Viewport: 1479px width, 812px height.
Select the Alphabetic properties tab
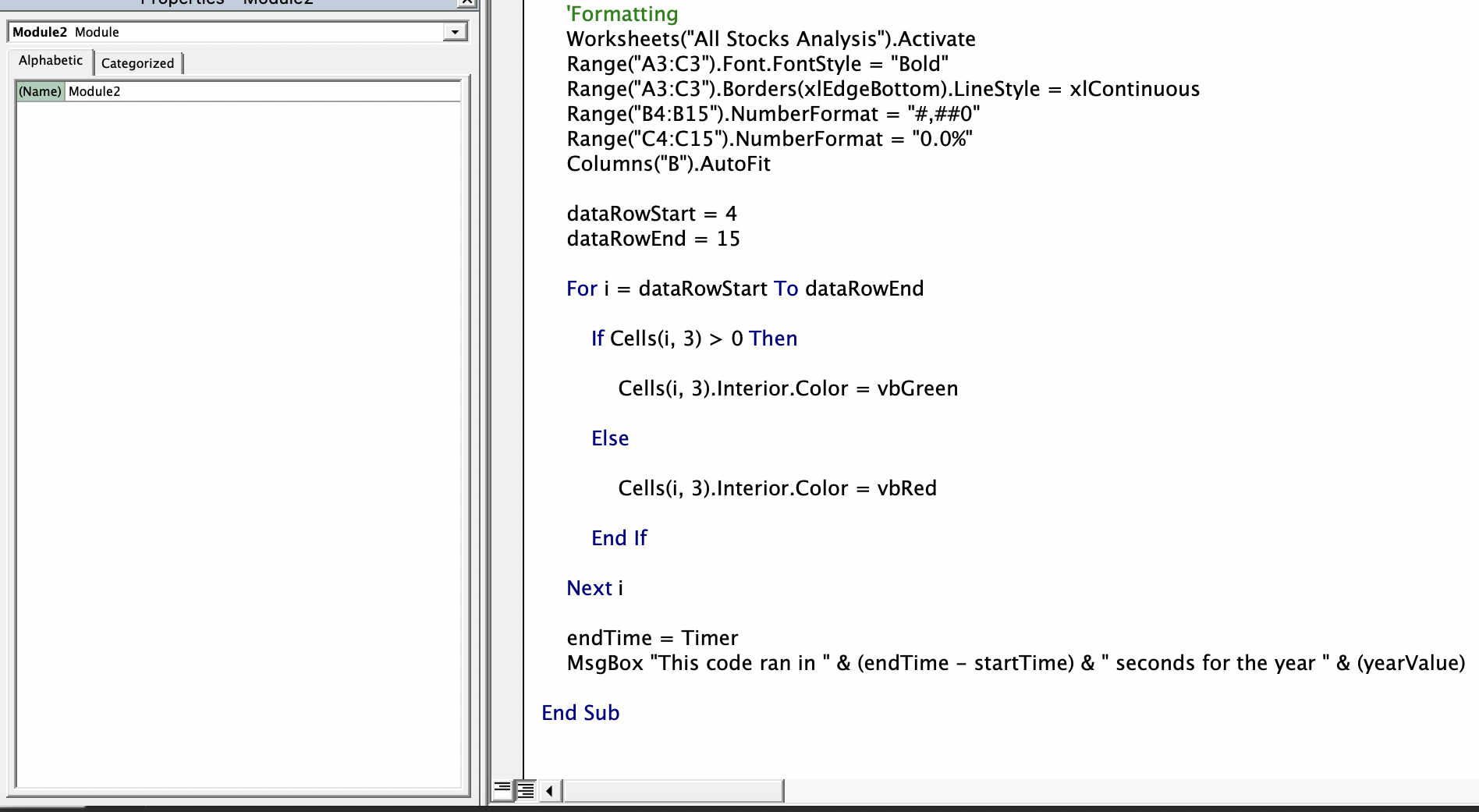pos(51,61)
